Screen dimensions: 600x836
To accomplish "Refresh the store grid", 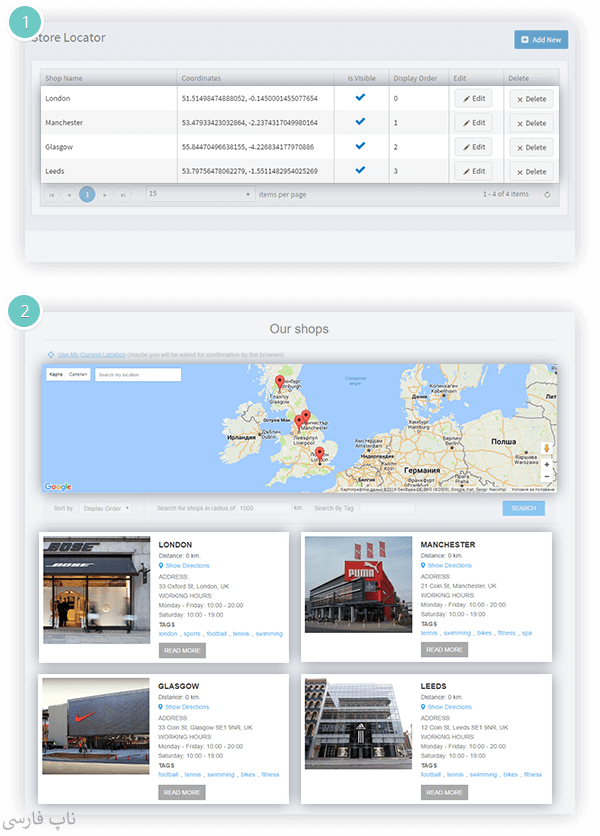I will coord(547,195).
